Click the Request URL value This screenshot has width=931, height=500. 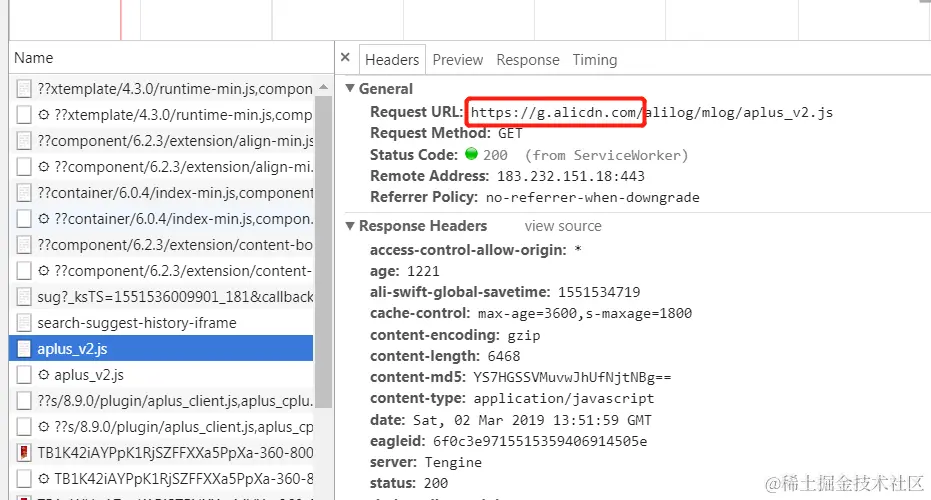coord(651,112)
